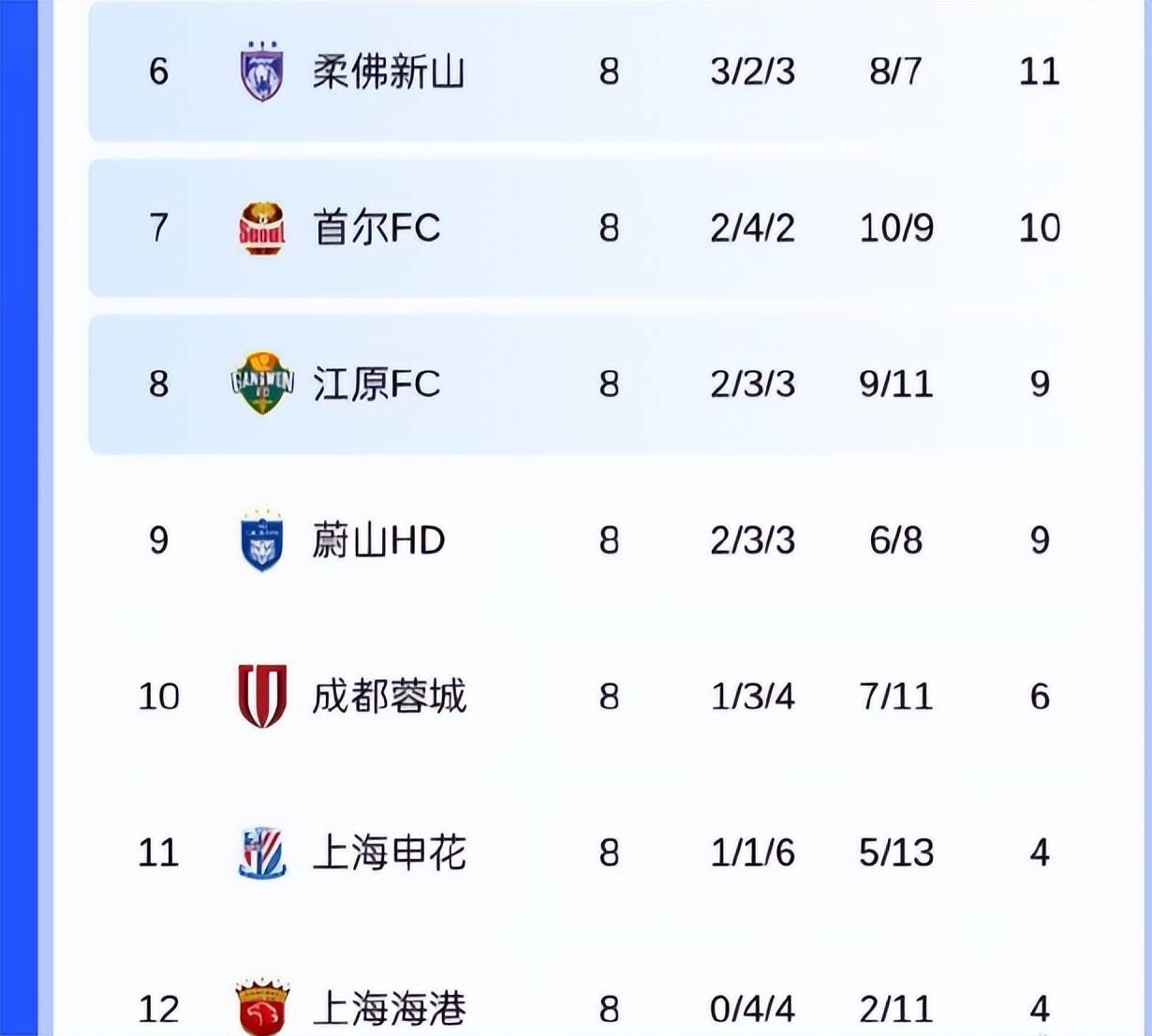Select the 7/11 goals value for 成都蓉城
Viewport: 1152px width, 1036px height.
click(x=896, y=696)
